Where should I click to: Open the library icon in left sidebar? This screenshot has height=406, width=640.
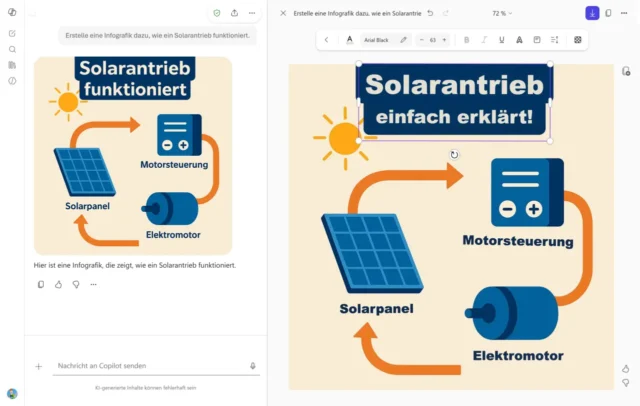pyautogui.click(x=12, y=65)
